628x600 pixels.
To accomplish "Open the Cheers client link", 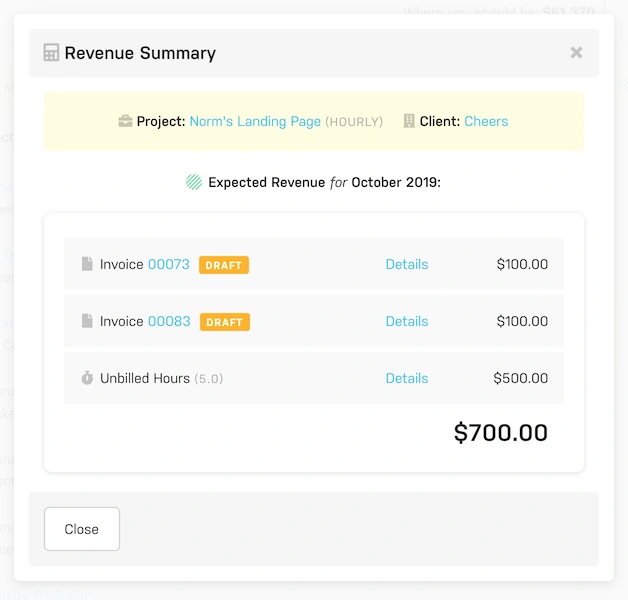I will (x=486, y=122).
